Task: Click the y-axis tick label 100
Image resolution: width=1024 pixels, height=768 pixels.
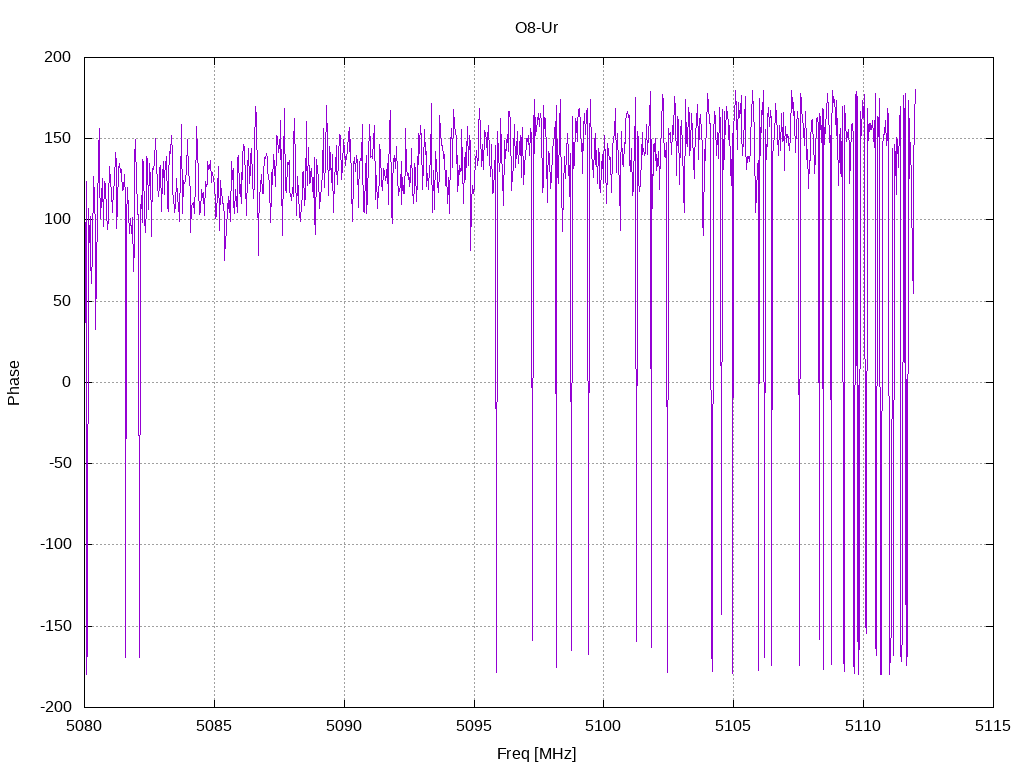Action: [x=57, y=219]
